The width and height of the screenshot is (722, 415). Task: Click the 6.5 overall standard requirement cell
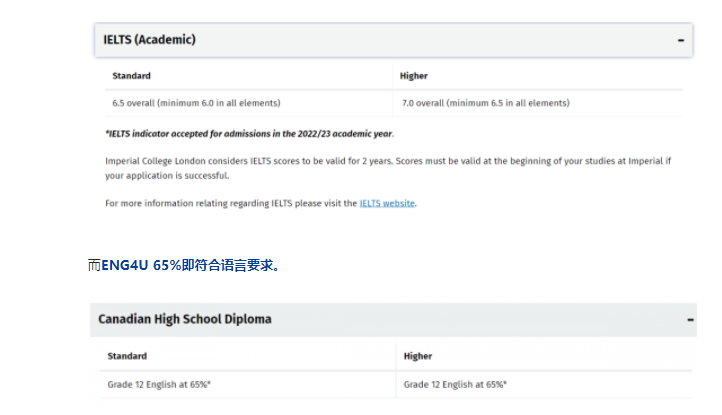click(196, 103)
